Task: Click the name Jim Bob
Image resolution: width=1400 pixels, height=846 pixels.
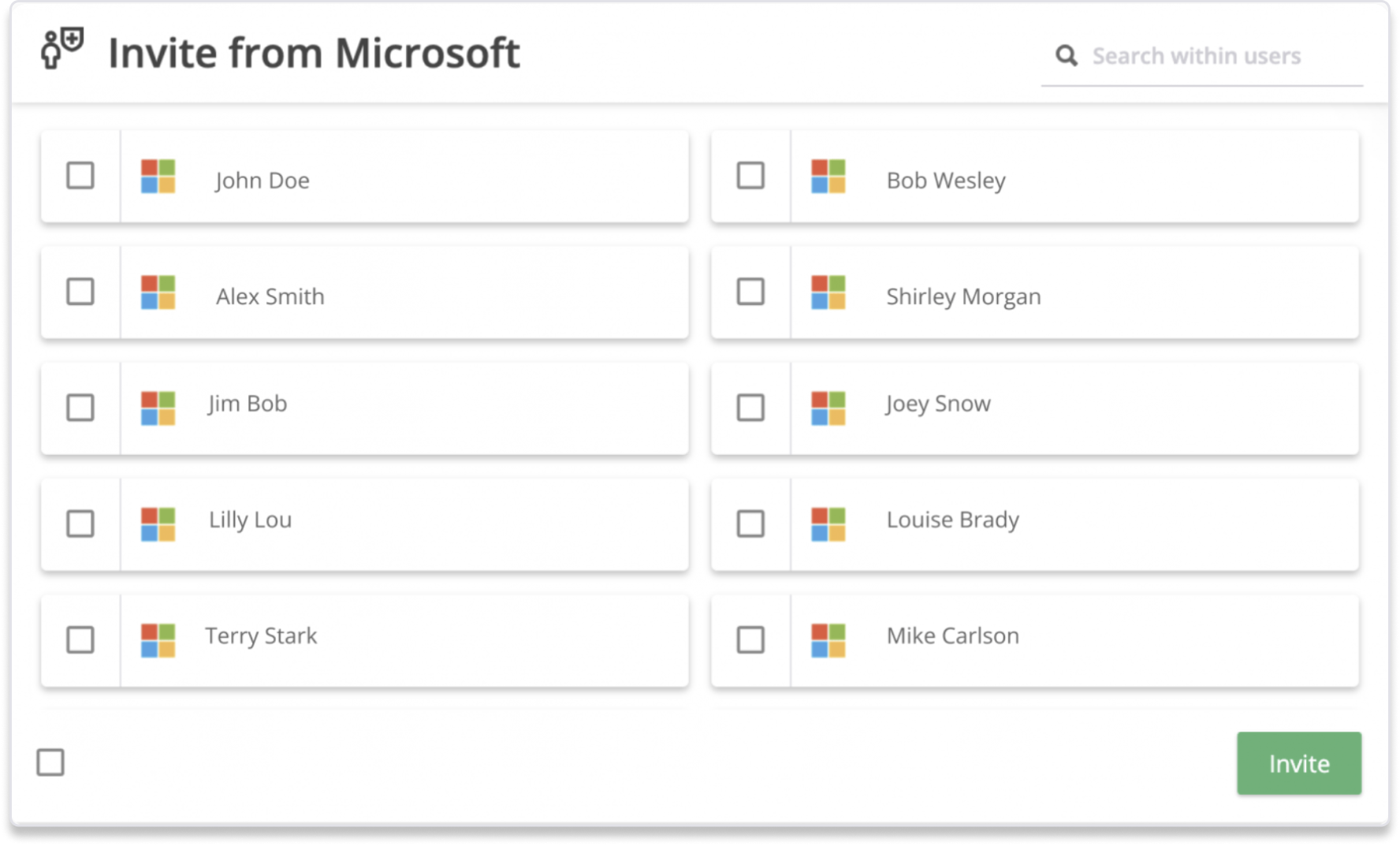Action: pyautogui.click(x=248, y=404)
